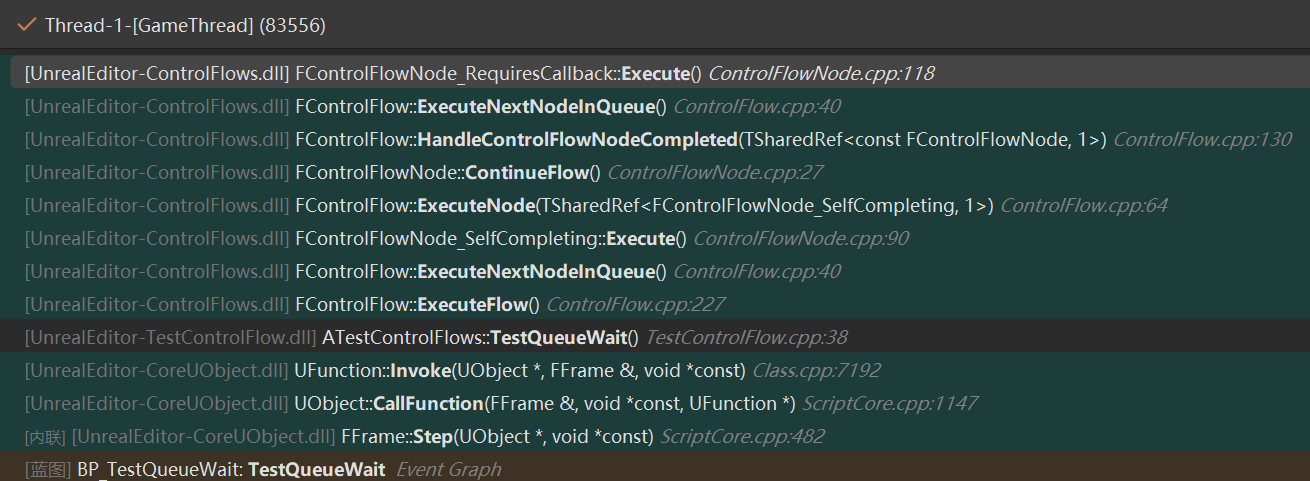1310x481 pixels.
Task: Click the ControlFlow.cpp:130 file reference
Action: [1201, 140]
